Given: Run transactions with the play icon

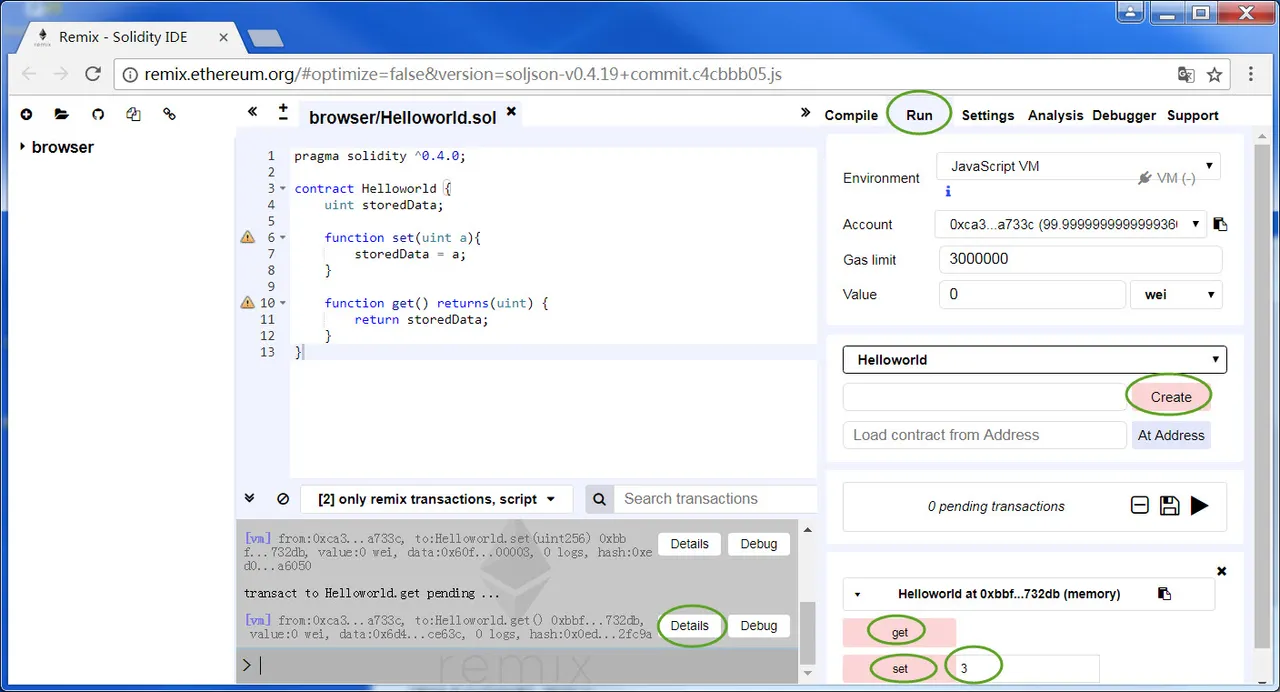Looking at the screenshot, I should [x=1199, y=506].
